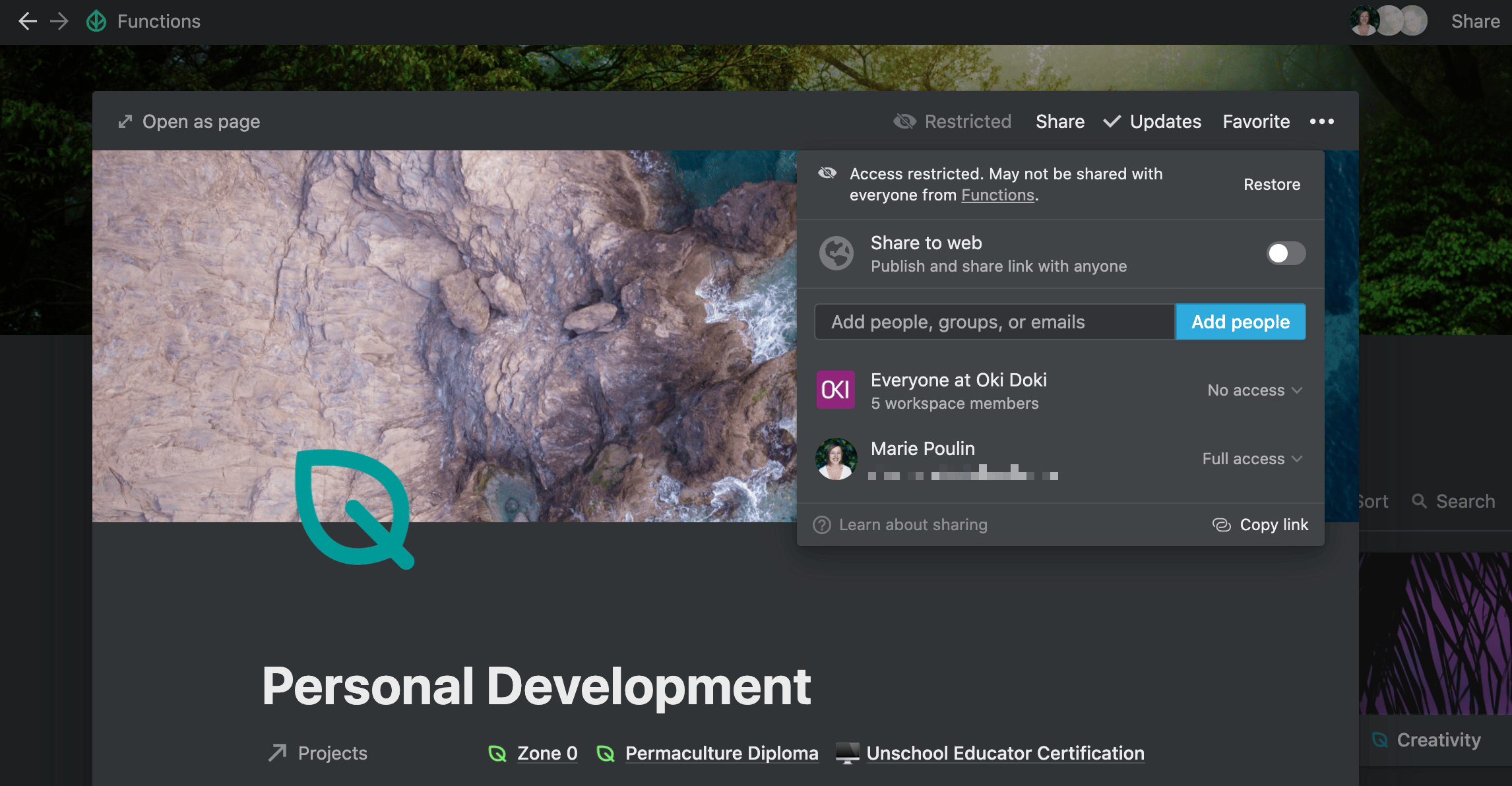Go back with the left arrow
Image resolution: width=1512 pixels, height=786 pixels.
pos(28,21)
